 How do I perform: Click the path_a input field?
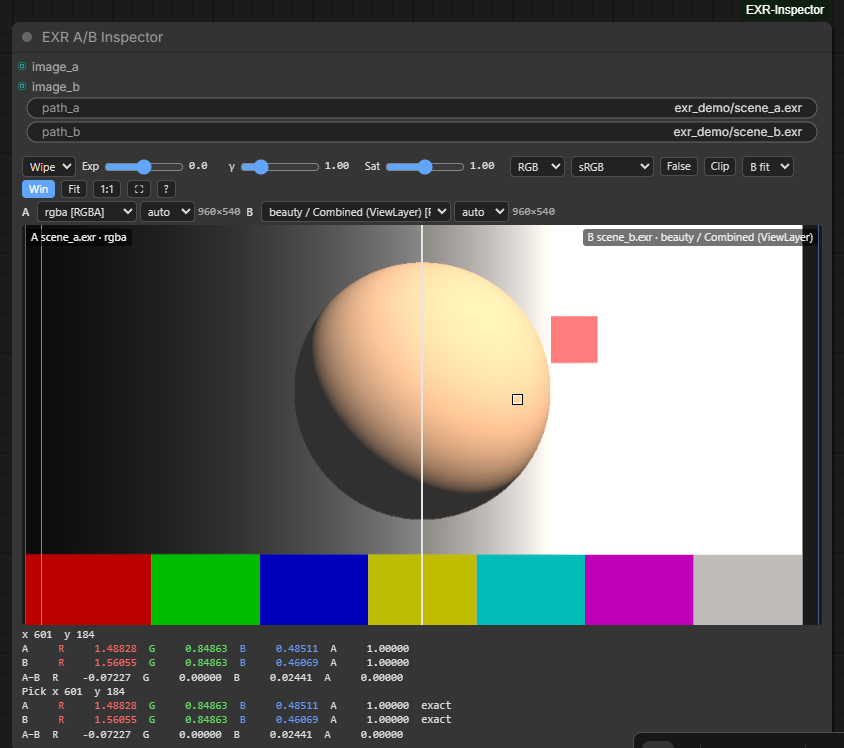tap(421, 108)
